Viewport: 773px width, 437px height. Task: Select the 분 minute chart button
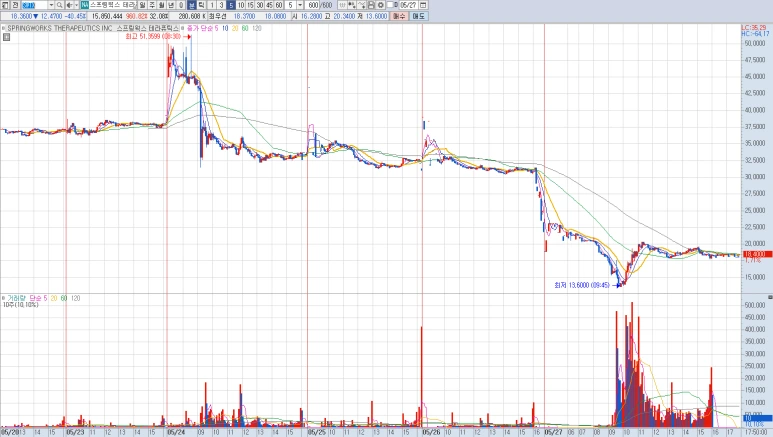(x=192, y=5)
